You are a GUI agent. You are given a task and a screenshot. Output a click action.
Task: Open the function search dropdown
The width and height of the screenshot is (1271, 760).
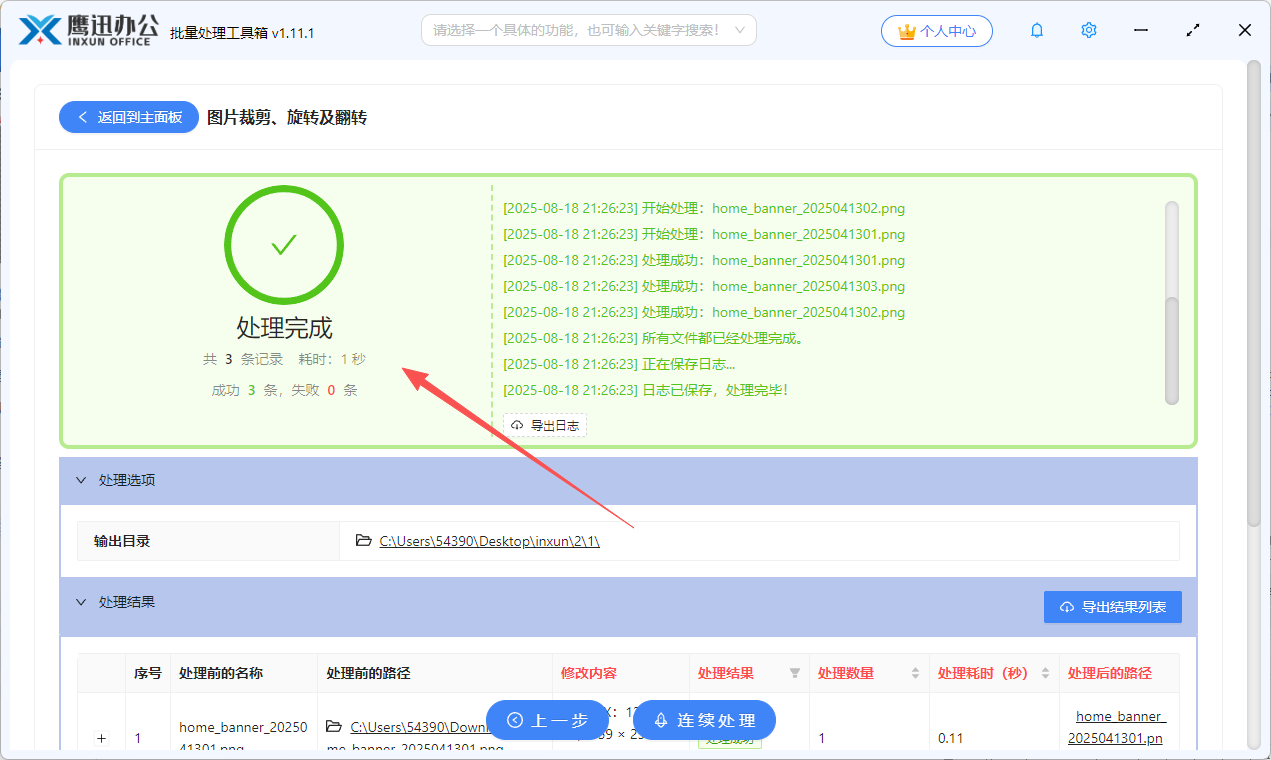[588, 30]
